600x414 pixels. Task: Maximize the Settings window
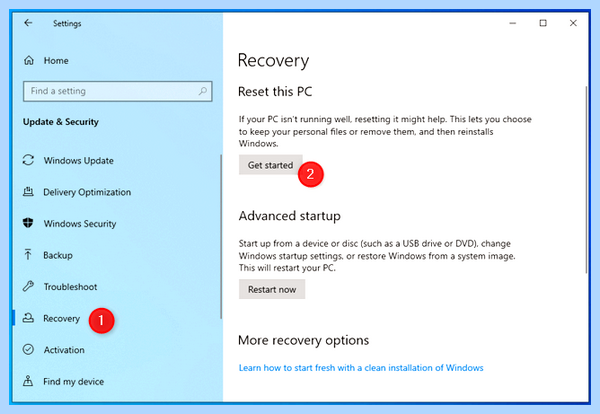[x=543, y=23]
